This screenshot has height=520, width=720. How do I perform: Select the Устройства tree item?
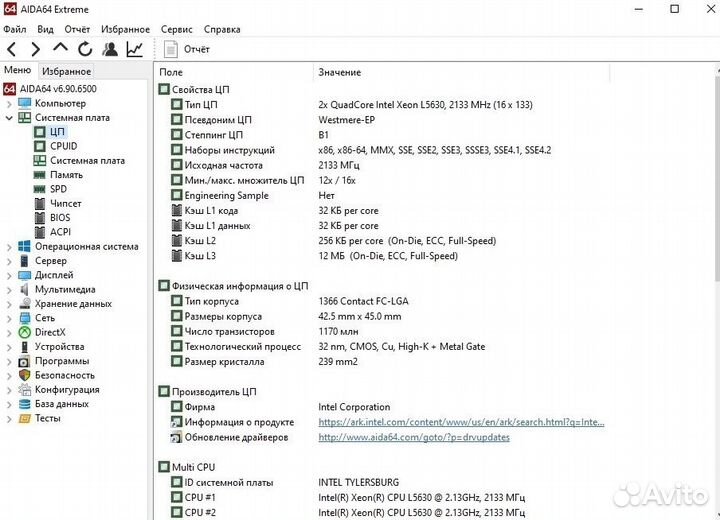59,346
